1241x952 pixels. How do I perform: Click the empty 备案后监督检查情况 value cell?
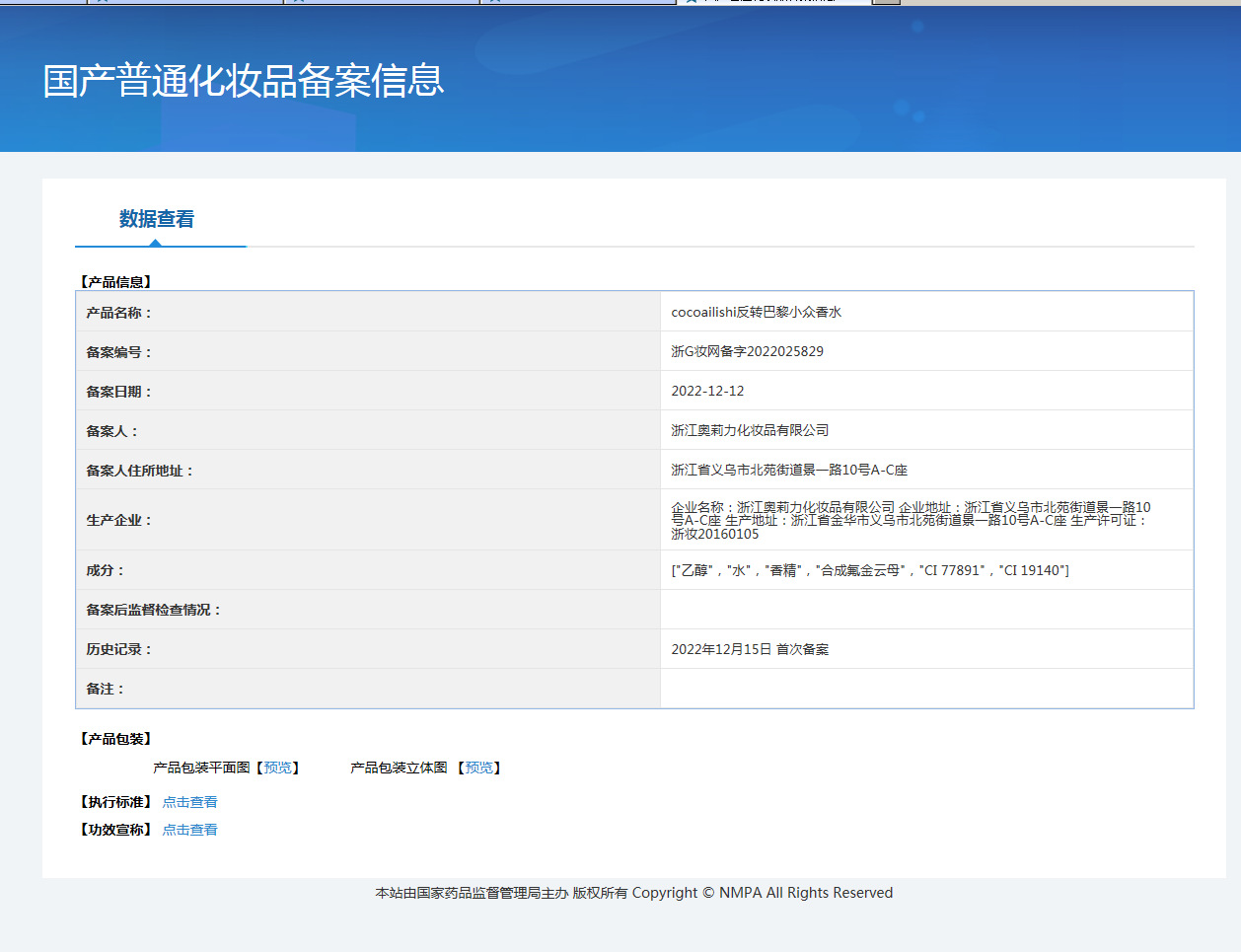[x=925, y=610]
